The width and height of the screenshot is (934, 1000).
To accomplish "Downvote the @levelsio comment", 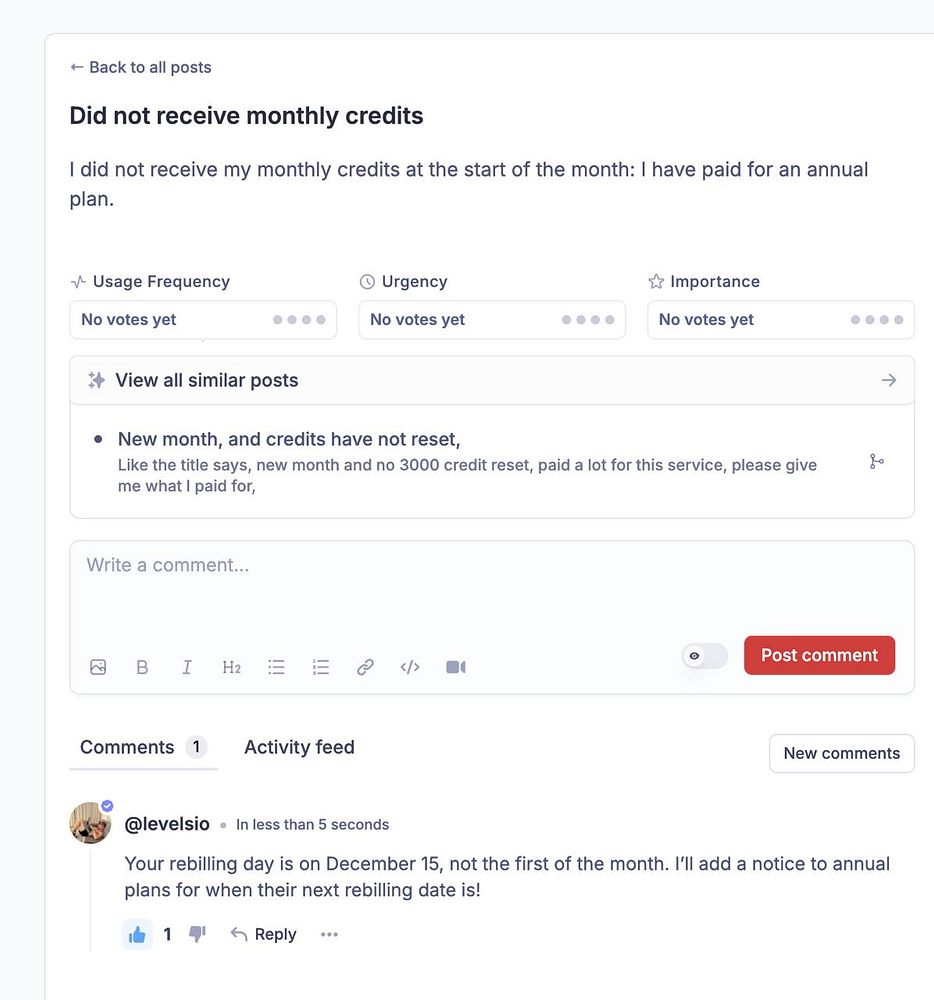I will (x=197, y=934).
